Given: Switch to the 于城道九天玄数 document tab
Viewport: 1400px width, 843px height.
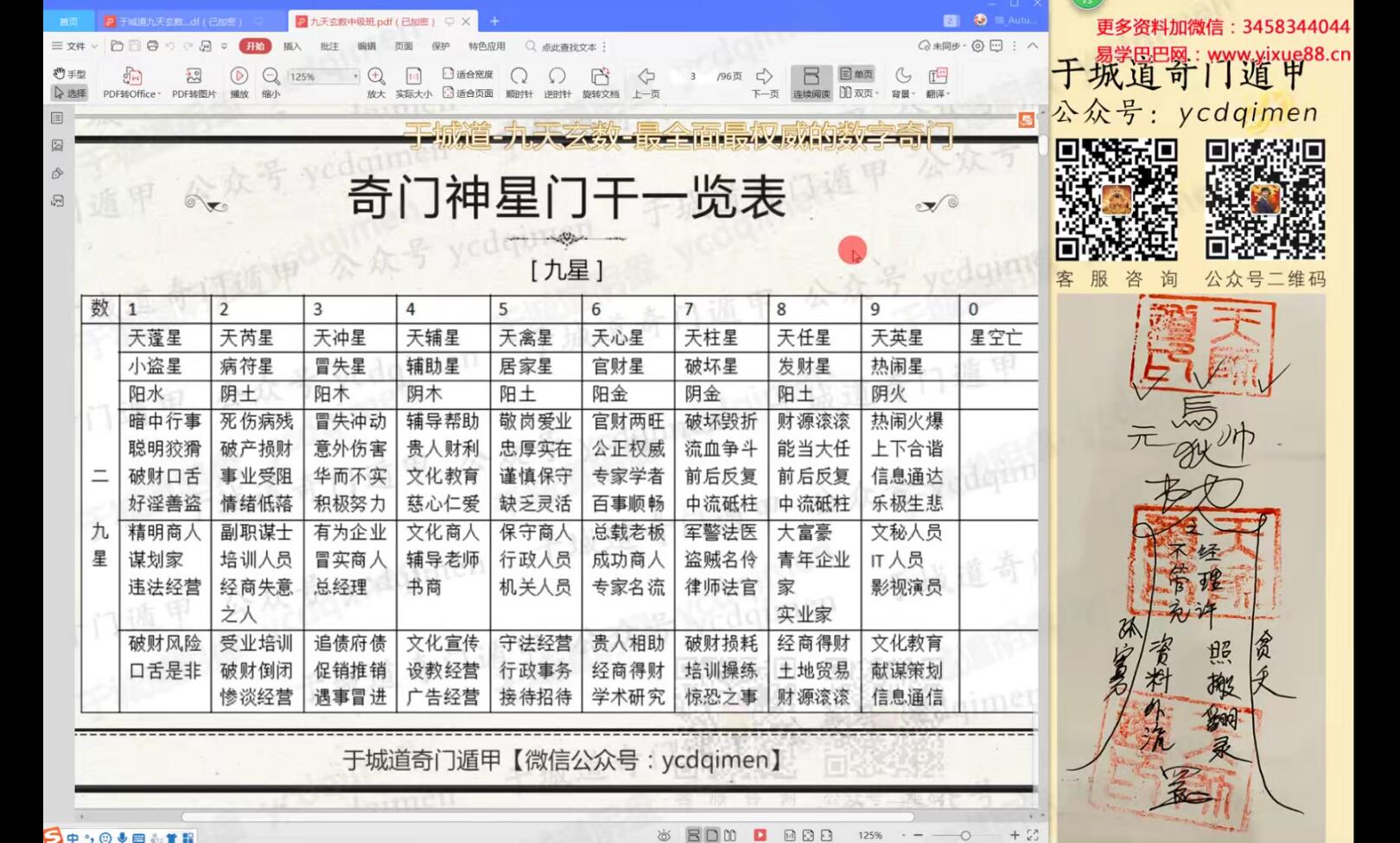Looking at the screenshot, I should click(181, 21).
